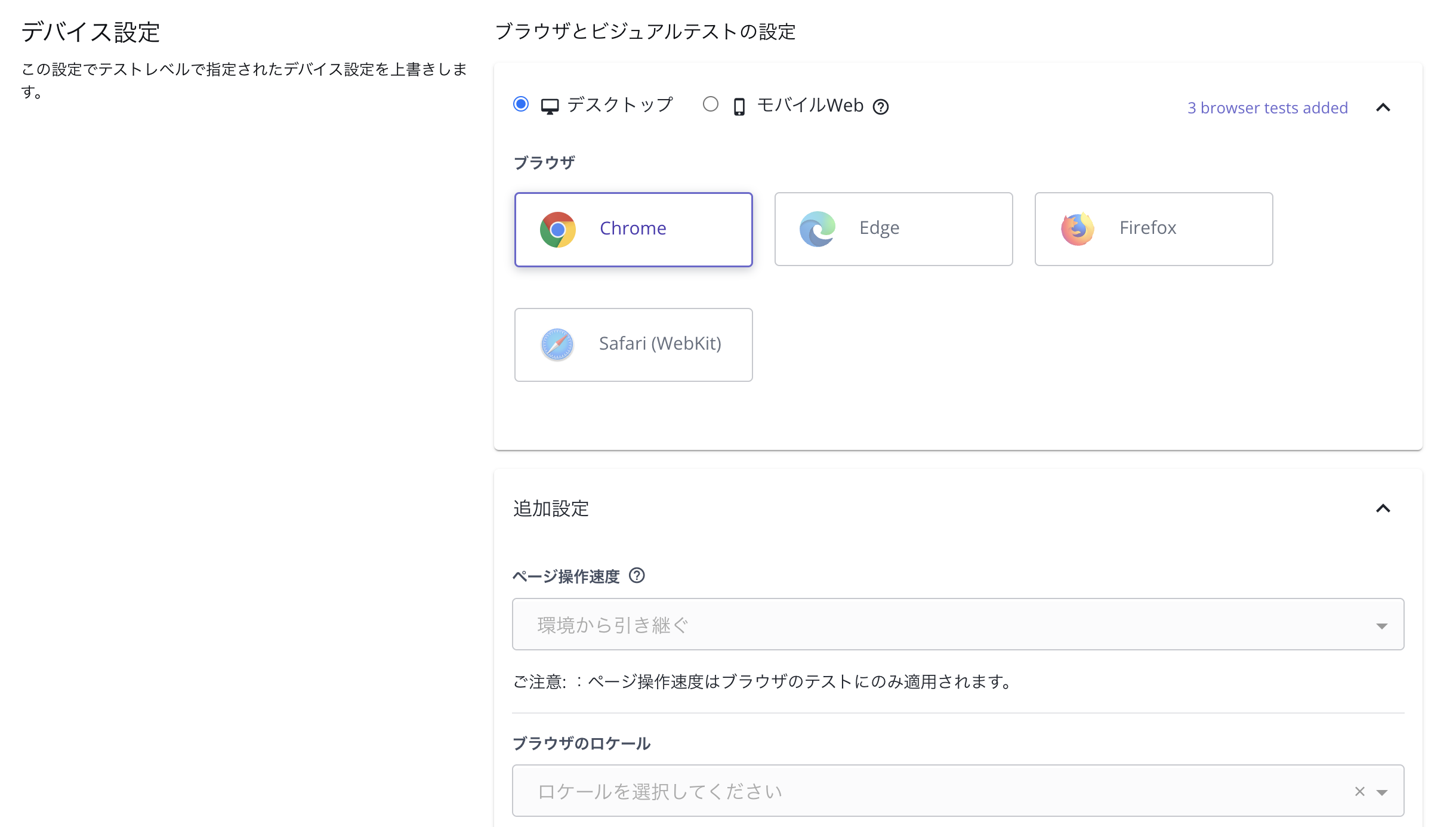Click the ページ操作速度 note text

(763, 681)
